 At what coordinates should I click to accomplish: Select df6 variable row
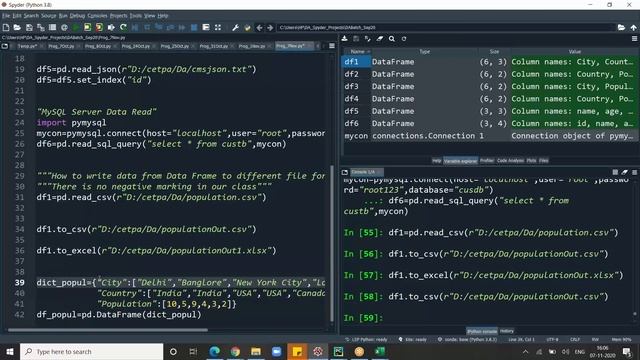coord(490,123)
